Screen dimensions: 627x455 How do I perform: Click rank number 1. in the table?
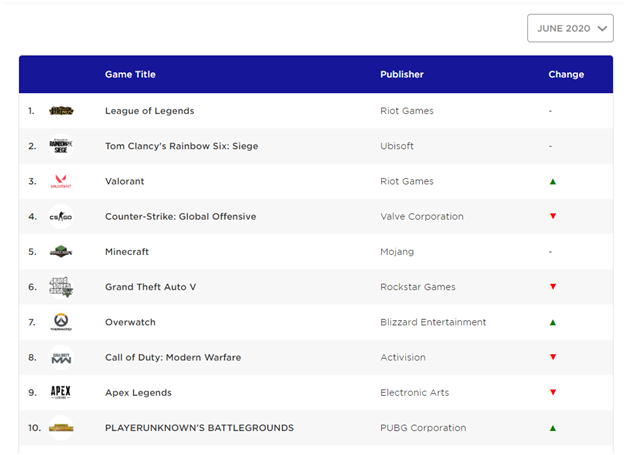coord(31,111)
